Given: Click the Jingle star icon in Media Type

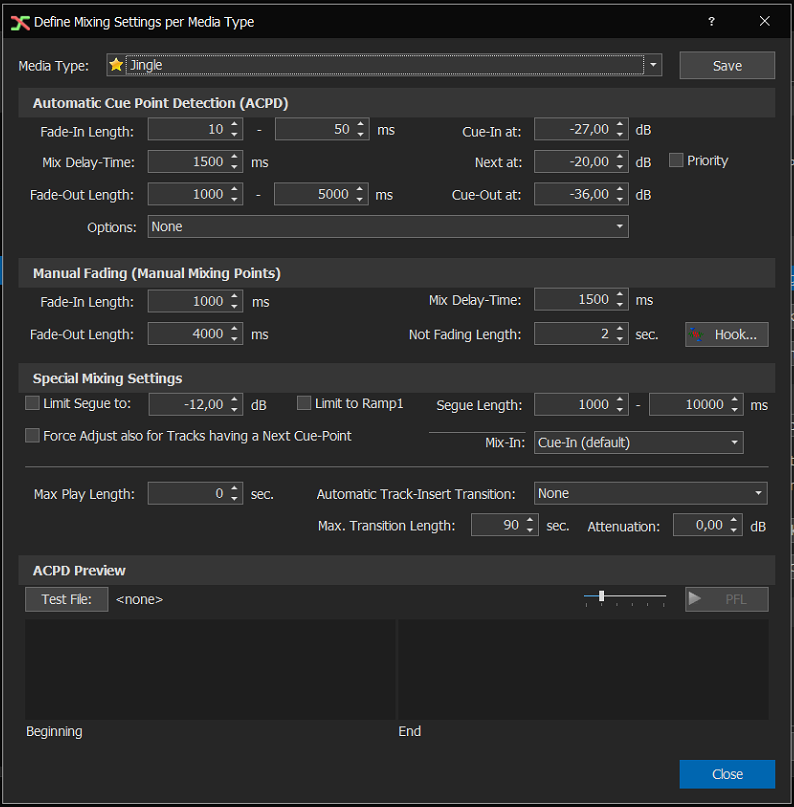Looking at the screenshot, I should [x=117, y=66].
